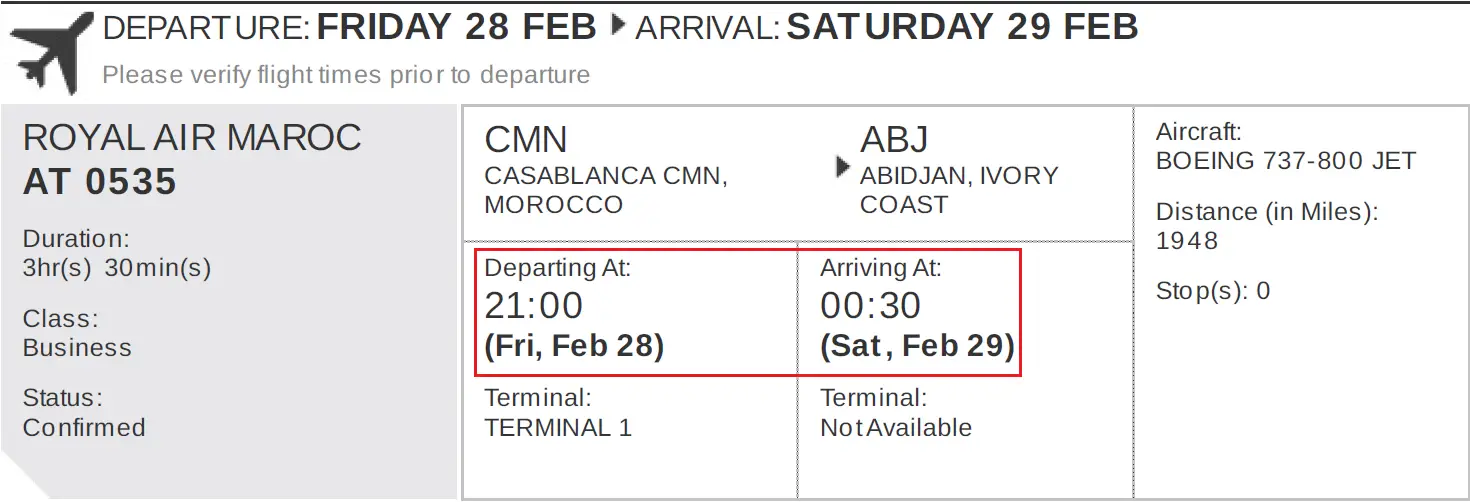Select the arrival date SATURDAY 29 FEB
Image resolution: width=1470 pixels, height=502 pixels.
click(x=963, y=27)
